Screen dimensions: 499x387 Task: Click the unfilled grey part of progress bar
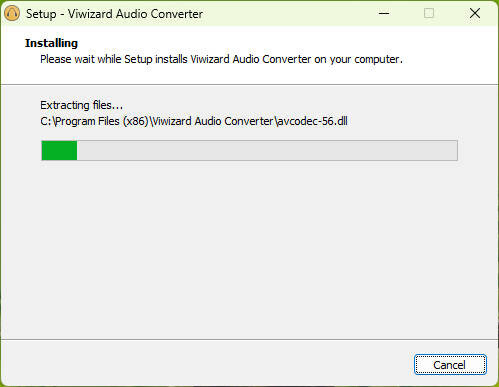pos(267,150)
